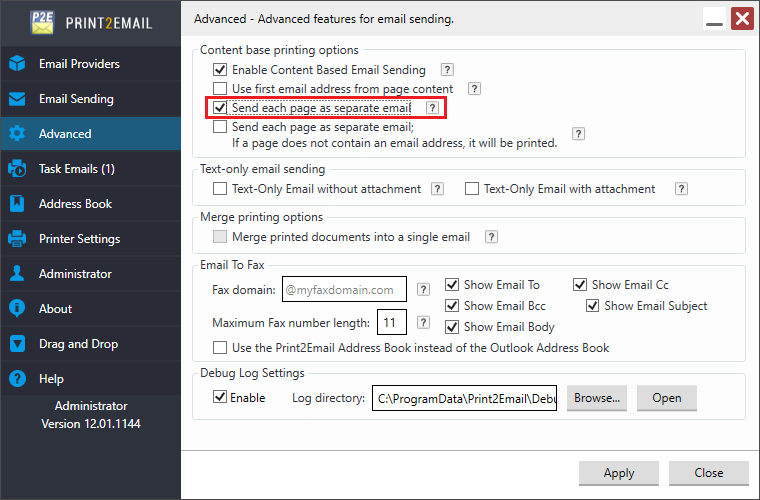Check Text-Only Email without attachment

pyautogui.click(x=220, y=188)
